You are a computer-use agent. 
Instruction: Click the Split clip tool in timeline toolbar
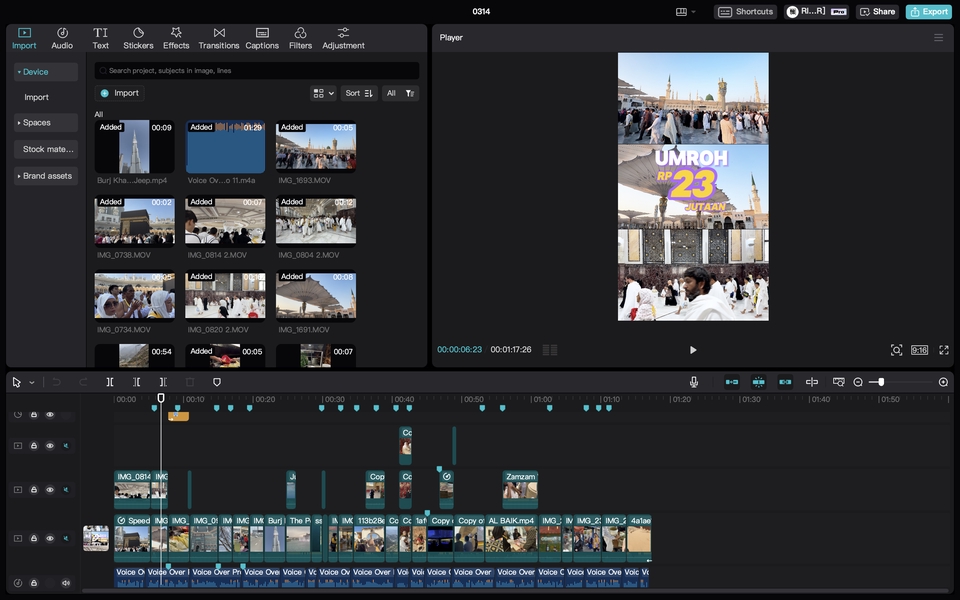coord(110,382)
